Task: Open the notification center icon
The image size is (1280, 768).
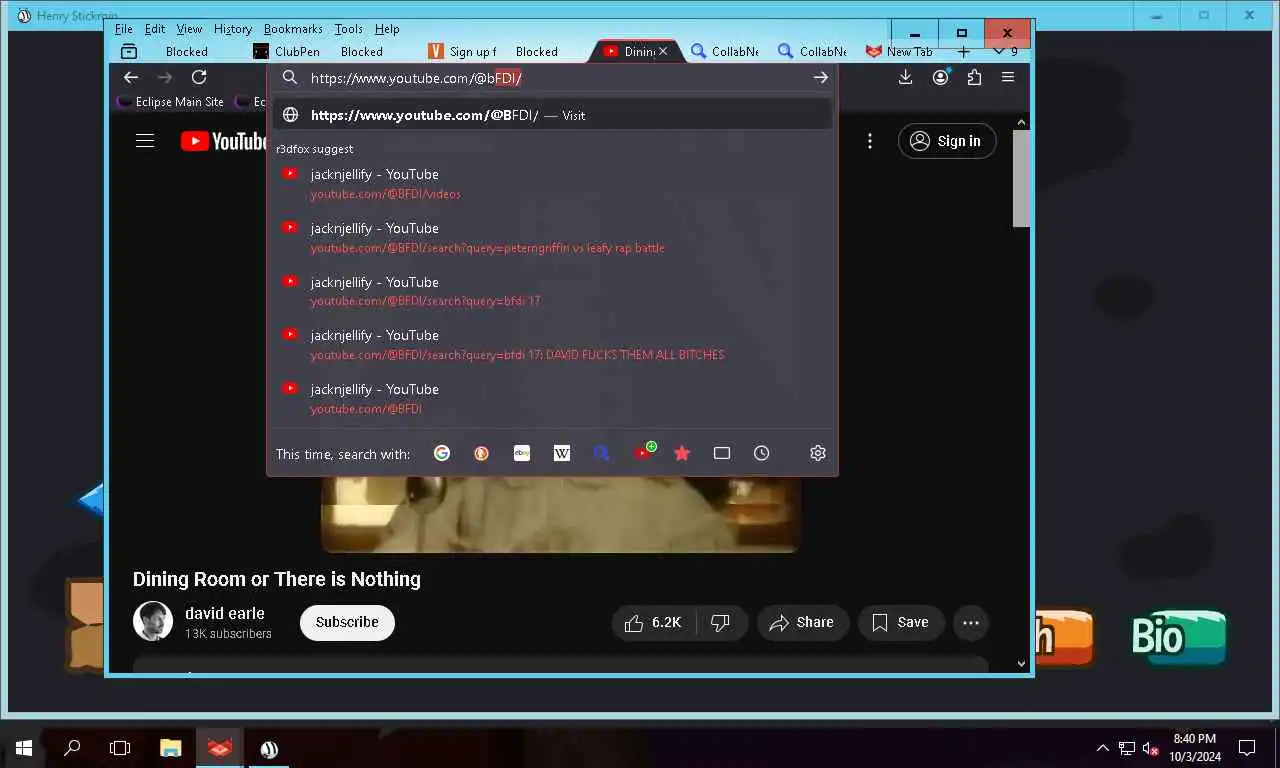Action: pyautogui.click(x=1247, y=747)
